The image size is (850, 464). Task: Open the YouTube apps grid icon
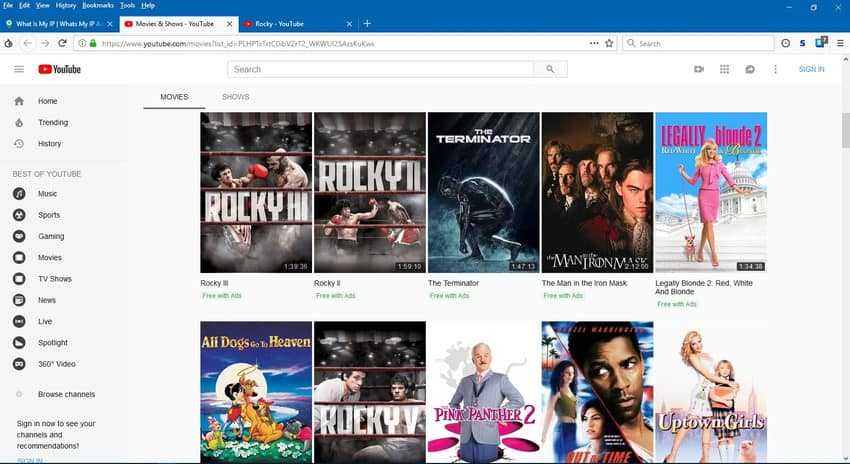tap(724, 69)
